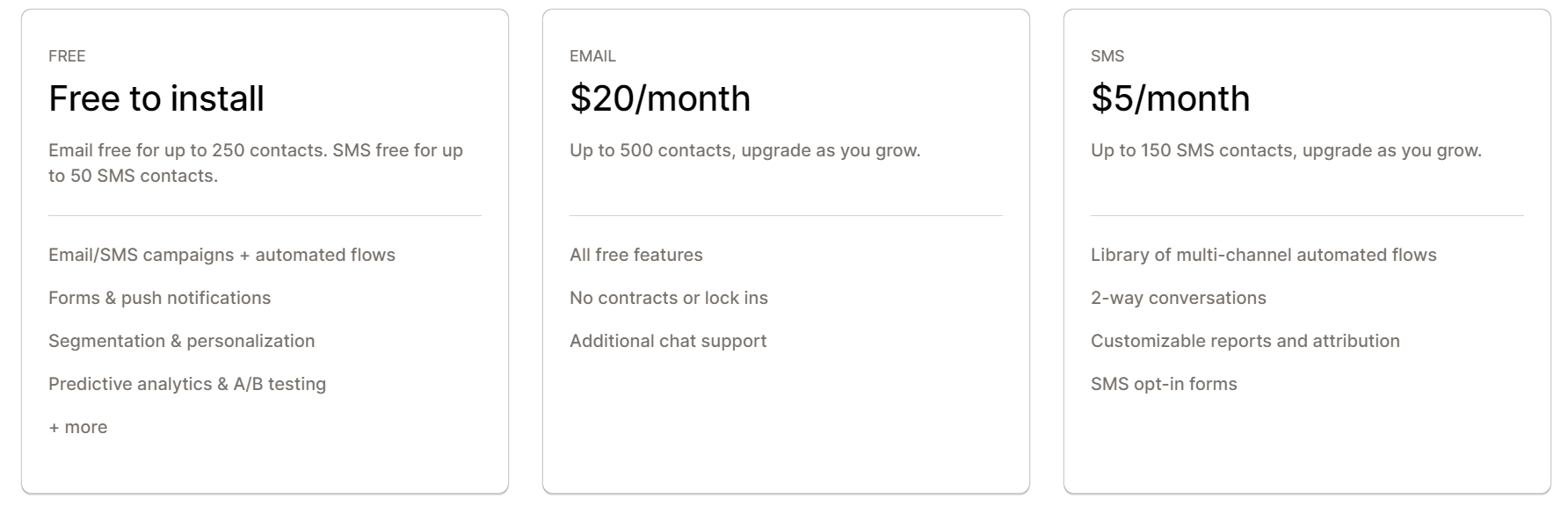Expand the "+ more" features link
This screenshot has height=506, width=1568.
78,428
